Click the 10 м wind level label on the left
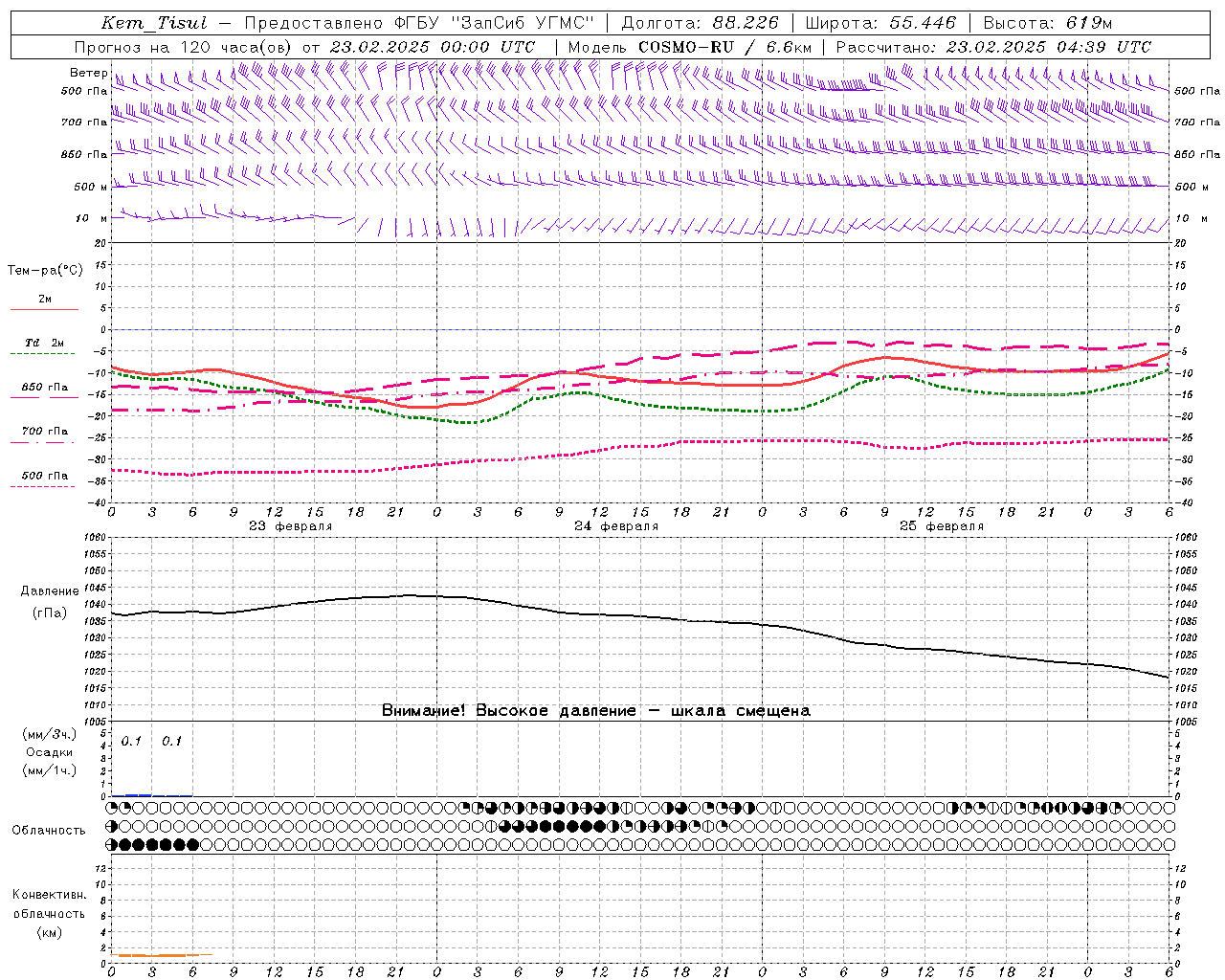 pyautogui.click(x=92, y=218)
